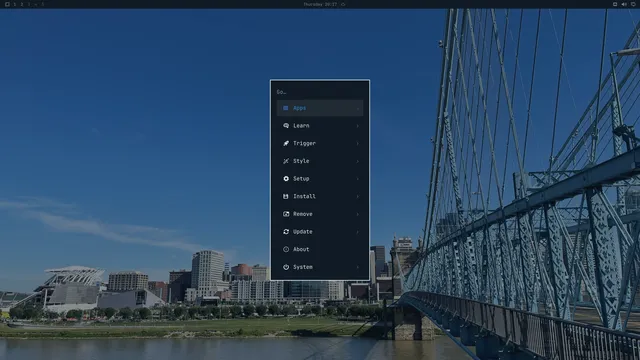Expand Setup submenu chevron
The width and height of the screenshot is (640, 360).
(x=358, y=179)
